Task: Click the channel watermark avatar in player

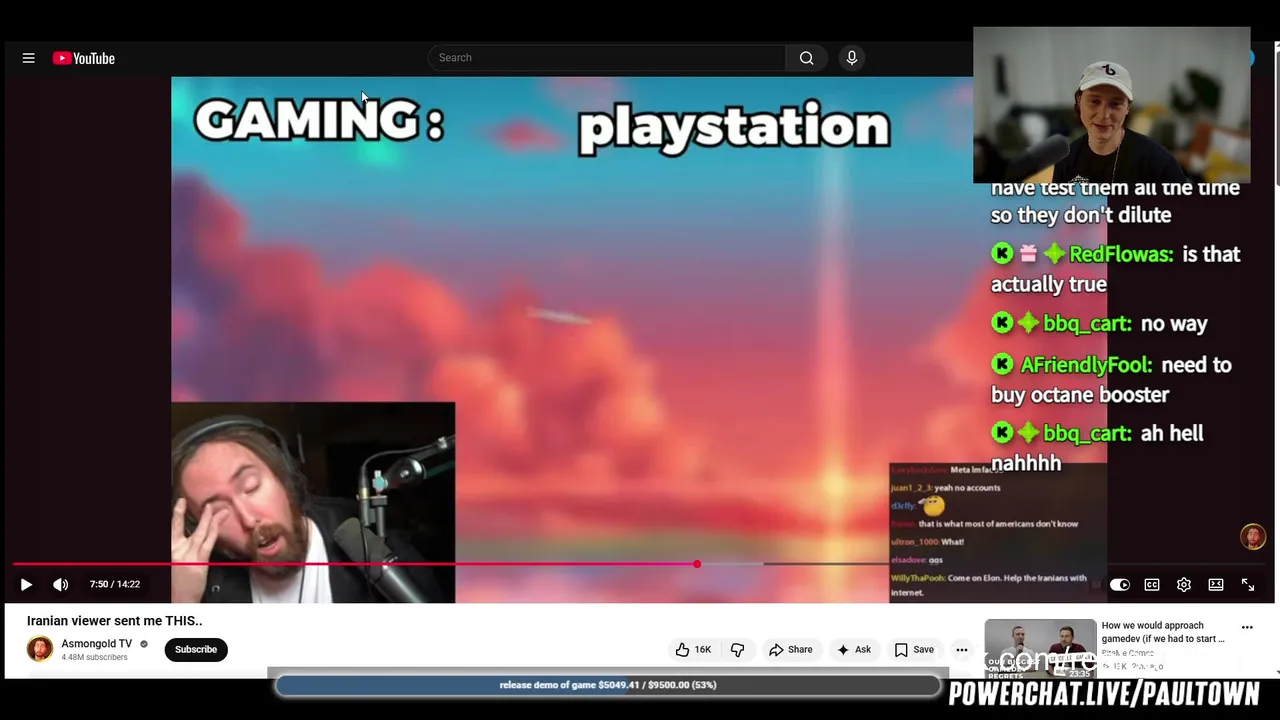Action: point(1253,537)
